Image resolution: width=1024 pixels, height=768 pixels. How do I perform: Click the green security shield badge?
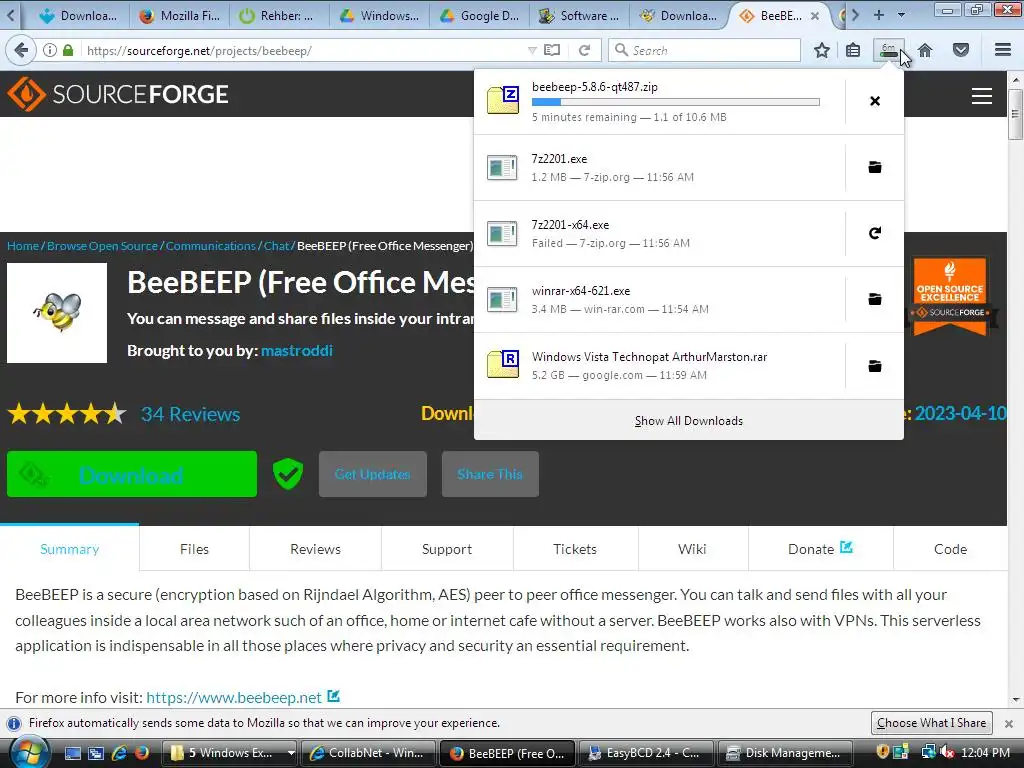288,474
